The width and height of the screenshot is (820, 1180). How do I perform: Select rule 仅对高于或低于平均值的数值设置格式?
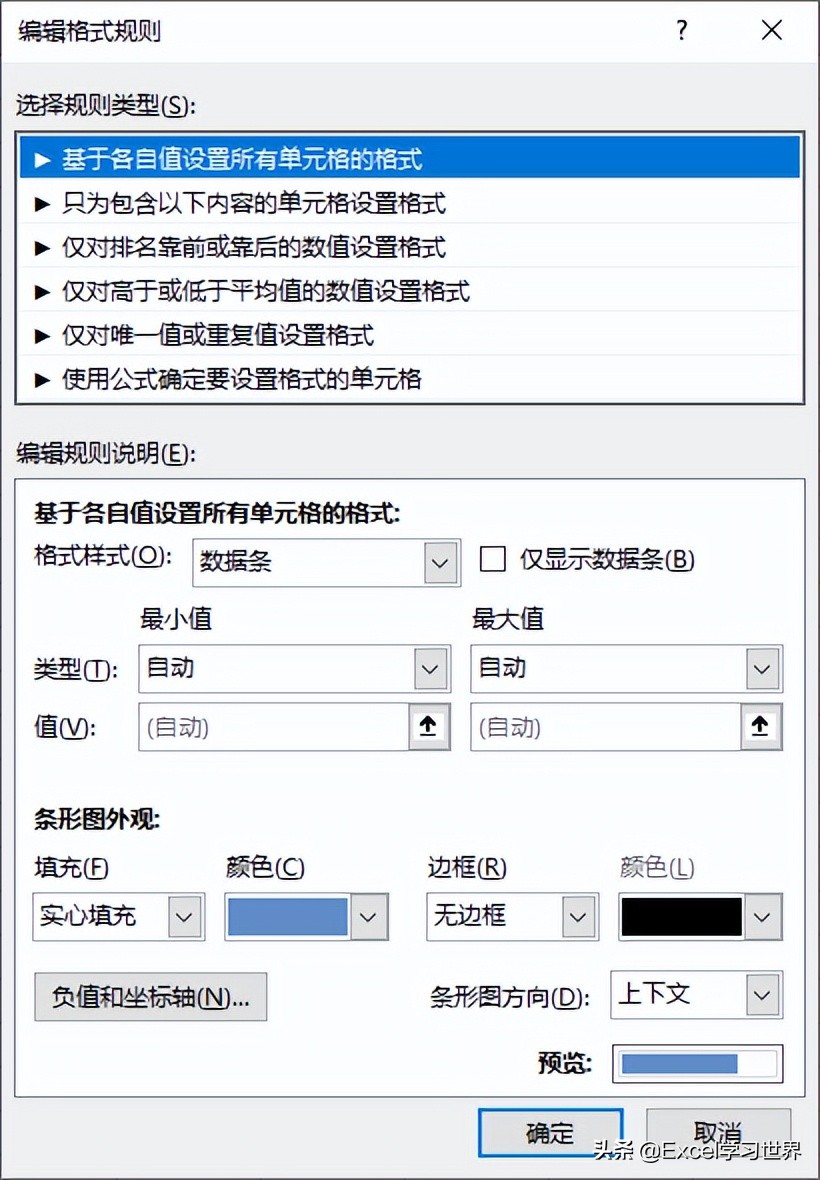[409, 291]
